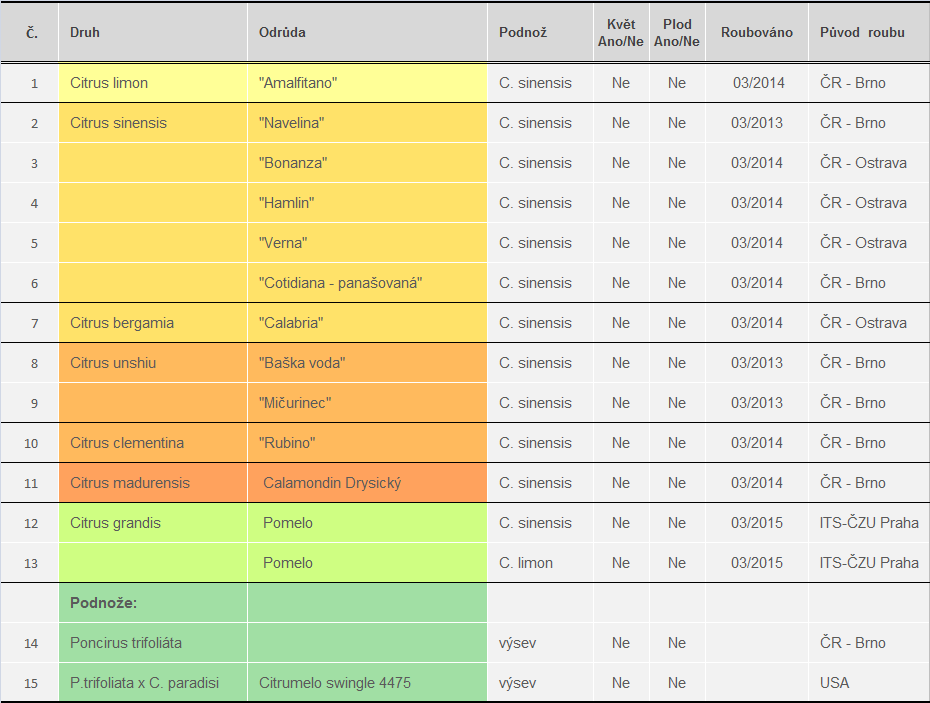Select the "Citrus bergamia" species cell
The image size is (930, 703).
click(122, 323)
